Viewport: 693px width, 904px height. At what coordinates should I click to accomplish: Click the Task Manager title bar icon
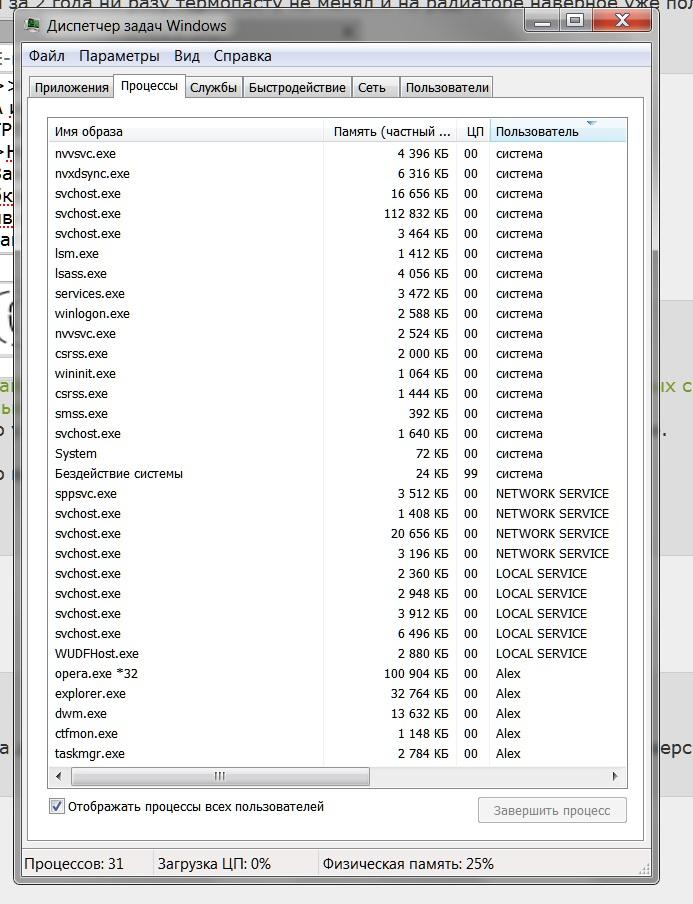click(33, 25)
